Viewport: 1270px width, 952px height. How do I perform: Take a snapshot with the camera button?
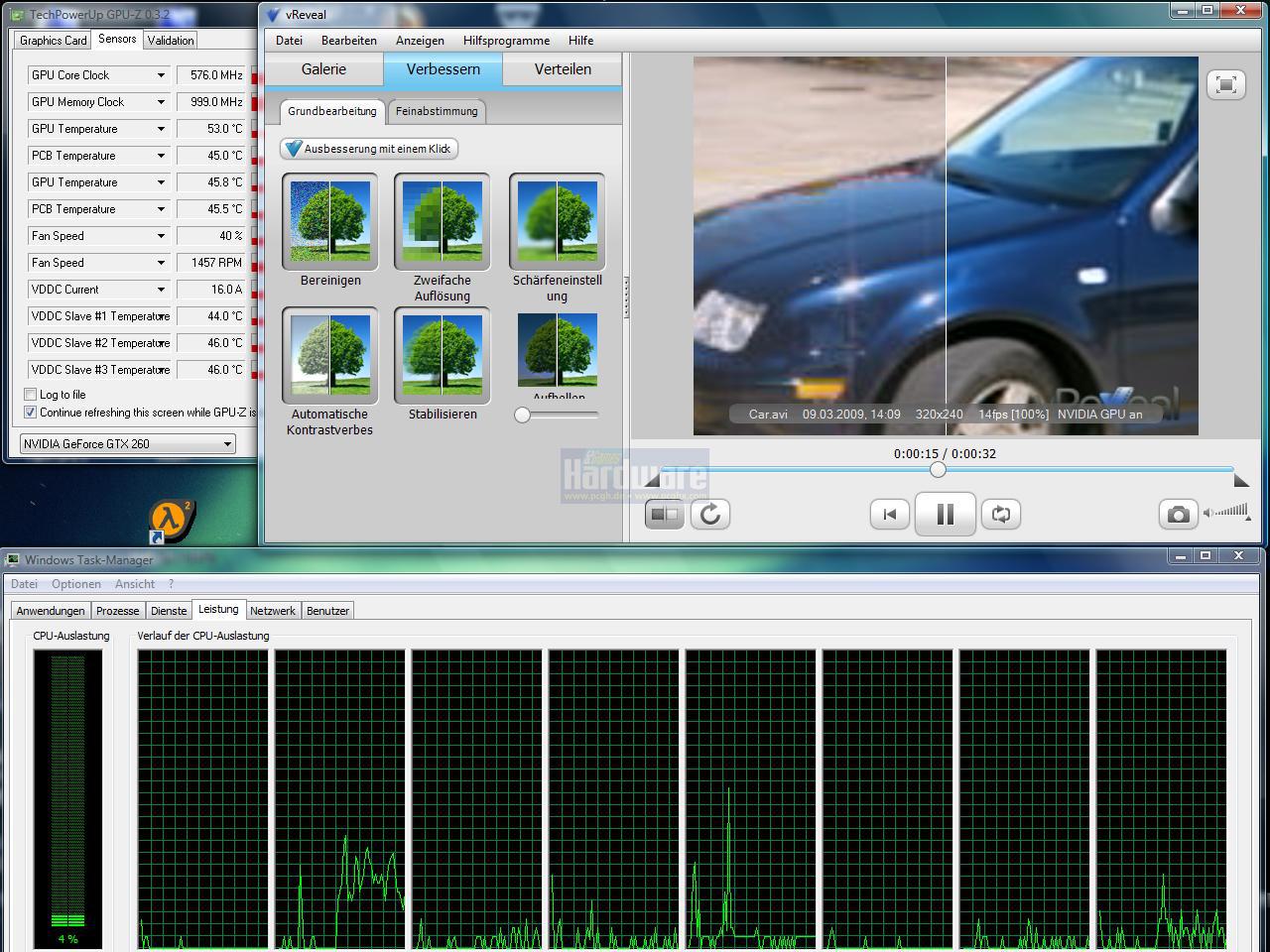(x=1178, y=514)
